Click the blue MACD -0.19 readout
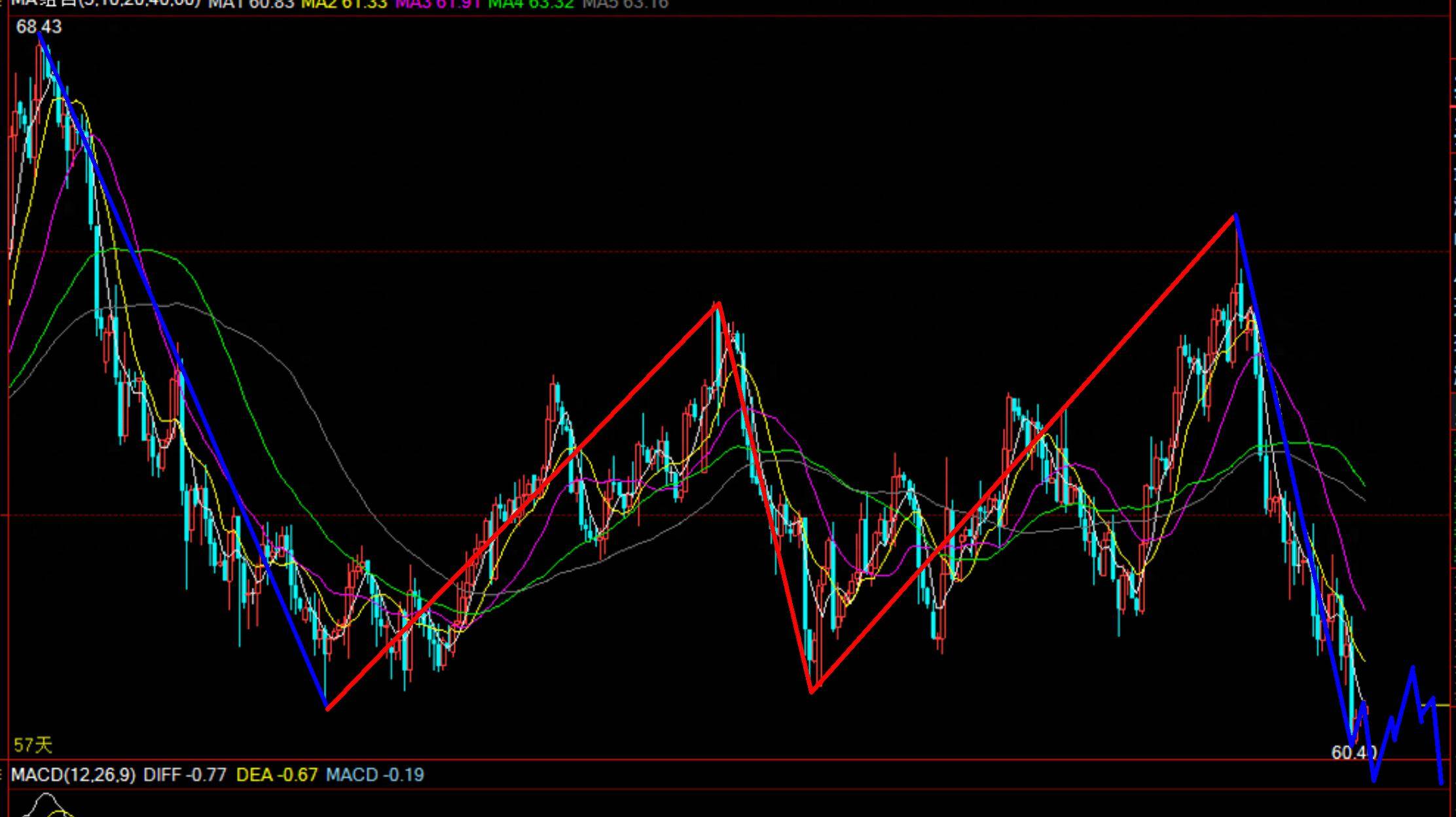Image resolution: width=1456 pixels, height=817 pixels. (x=374, y=775)
